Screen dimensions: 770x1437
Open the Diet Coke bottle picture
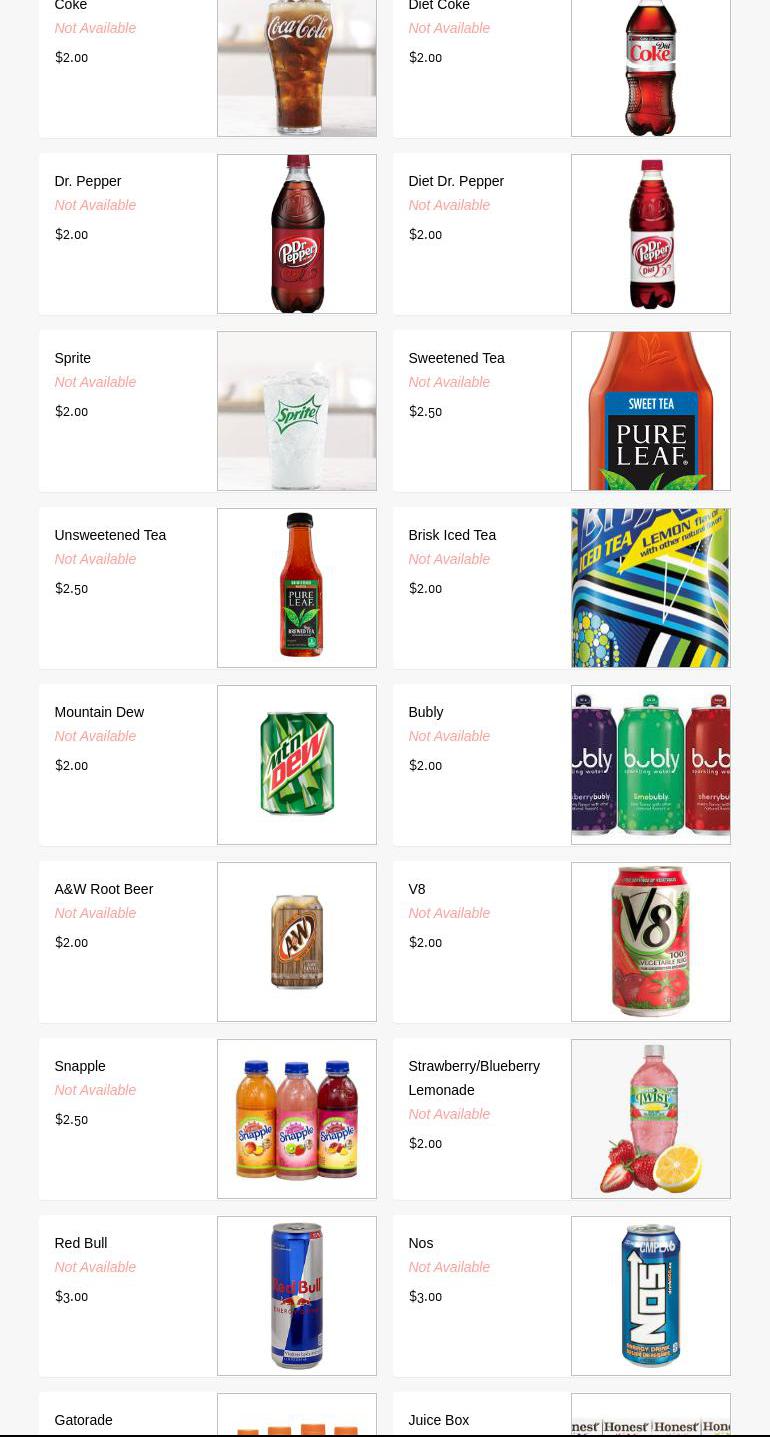651,67
